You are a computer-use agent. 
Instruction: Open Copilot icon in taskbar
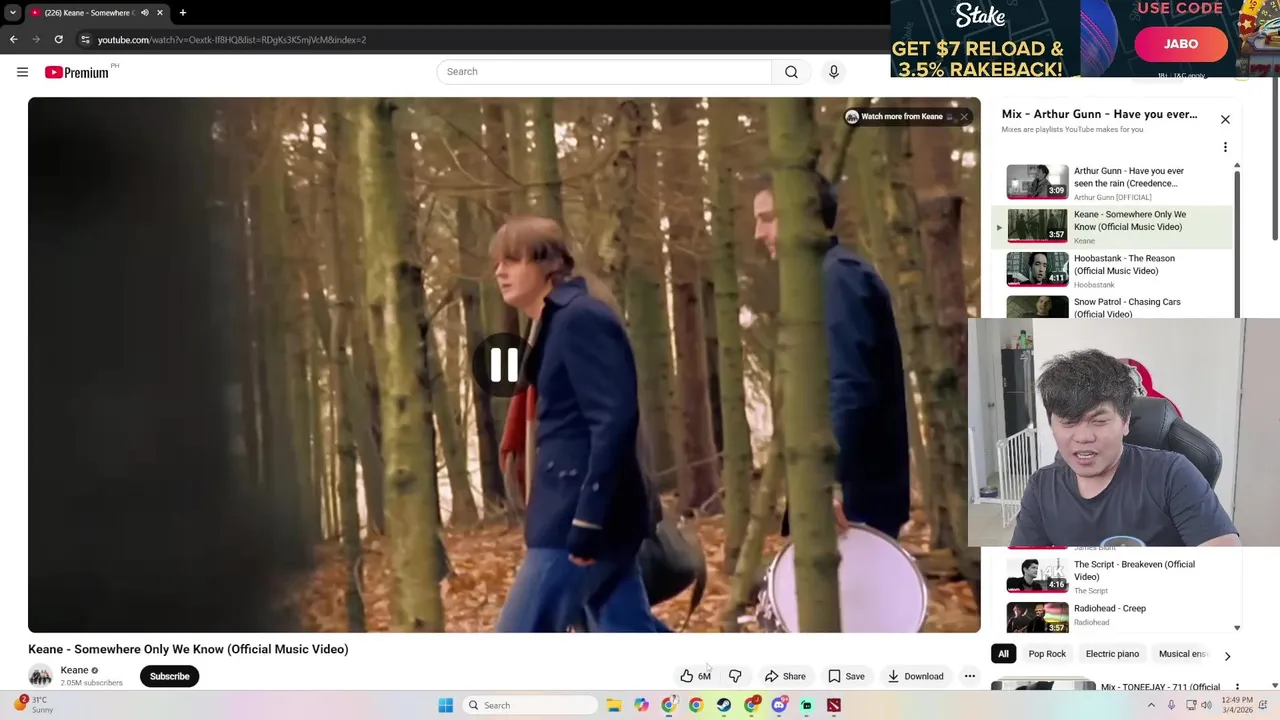click(641, 705)
